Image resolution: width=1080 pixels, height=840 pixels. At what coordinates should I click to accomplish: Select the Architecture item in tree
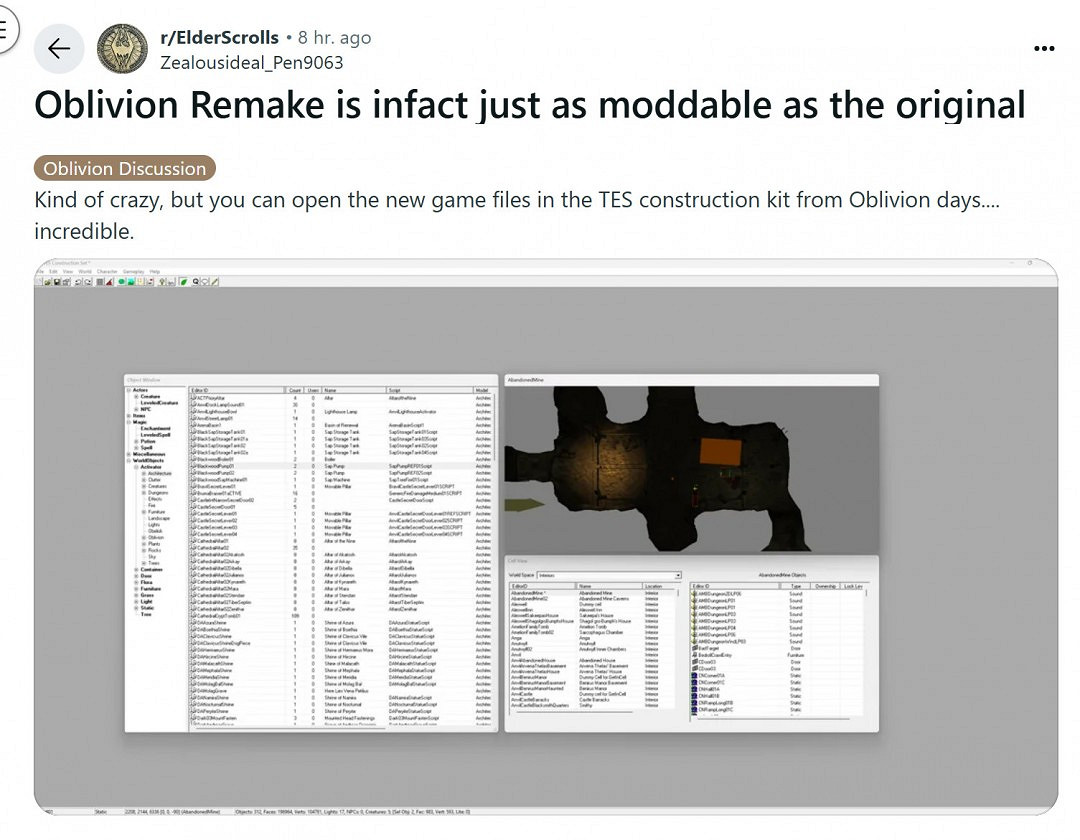160,473
